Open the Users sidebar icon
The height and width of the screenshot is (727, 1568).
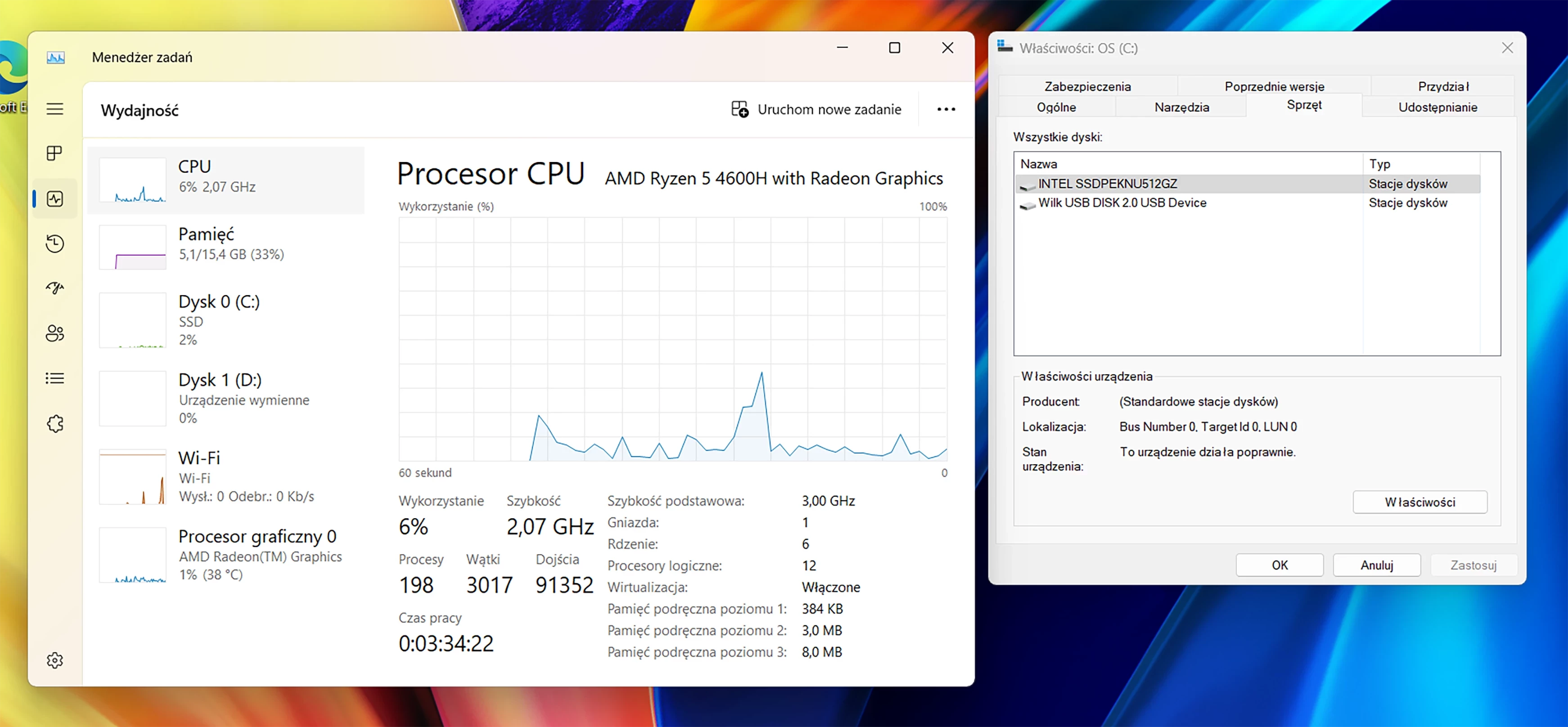click(x=55, y=333)
